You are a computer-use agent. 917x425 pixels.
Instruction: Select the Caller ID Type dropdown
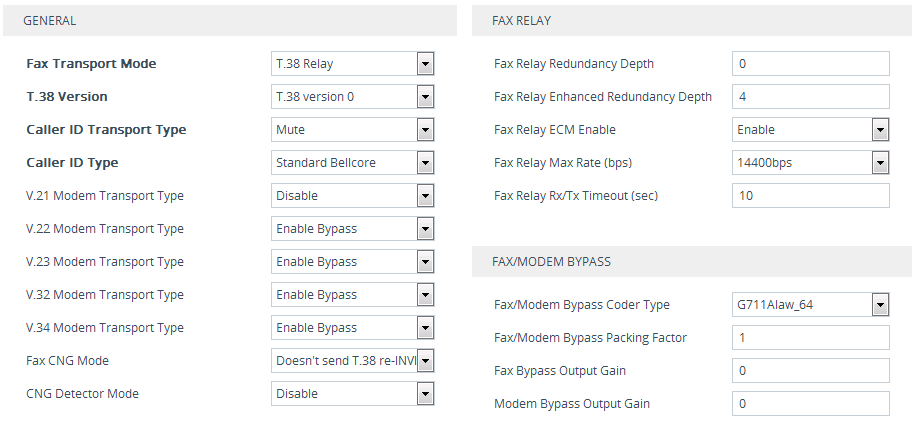pyautogui.click(x=352, y=163)
